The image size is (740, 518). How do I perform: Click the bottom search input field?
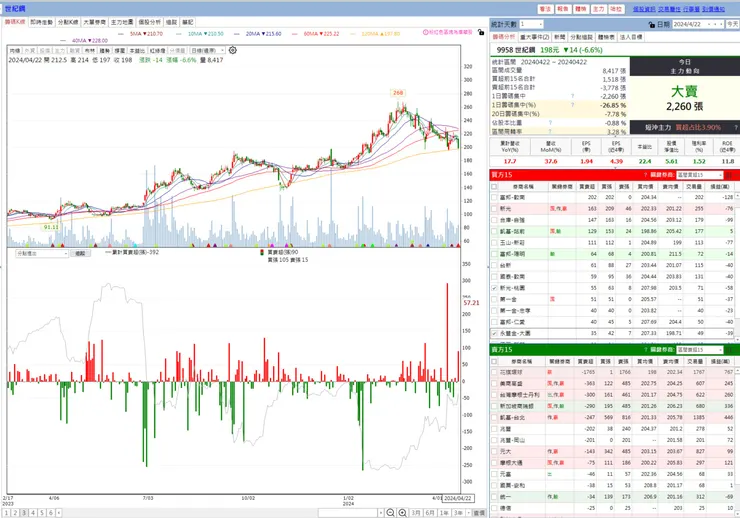pos(348,513)
